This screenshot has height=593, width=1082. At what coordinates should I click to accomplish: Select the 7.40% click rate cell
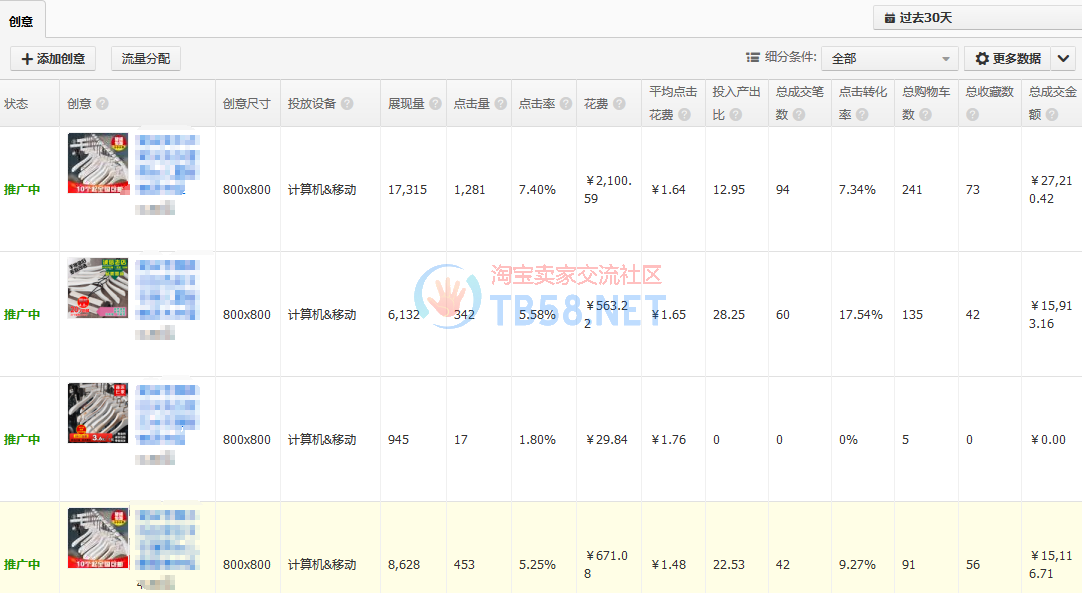pyautogui.click(x=537, y=189)
